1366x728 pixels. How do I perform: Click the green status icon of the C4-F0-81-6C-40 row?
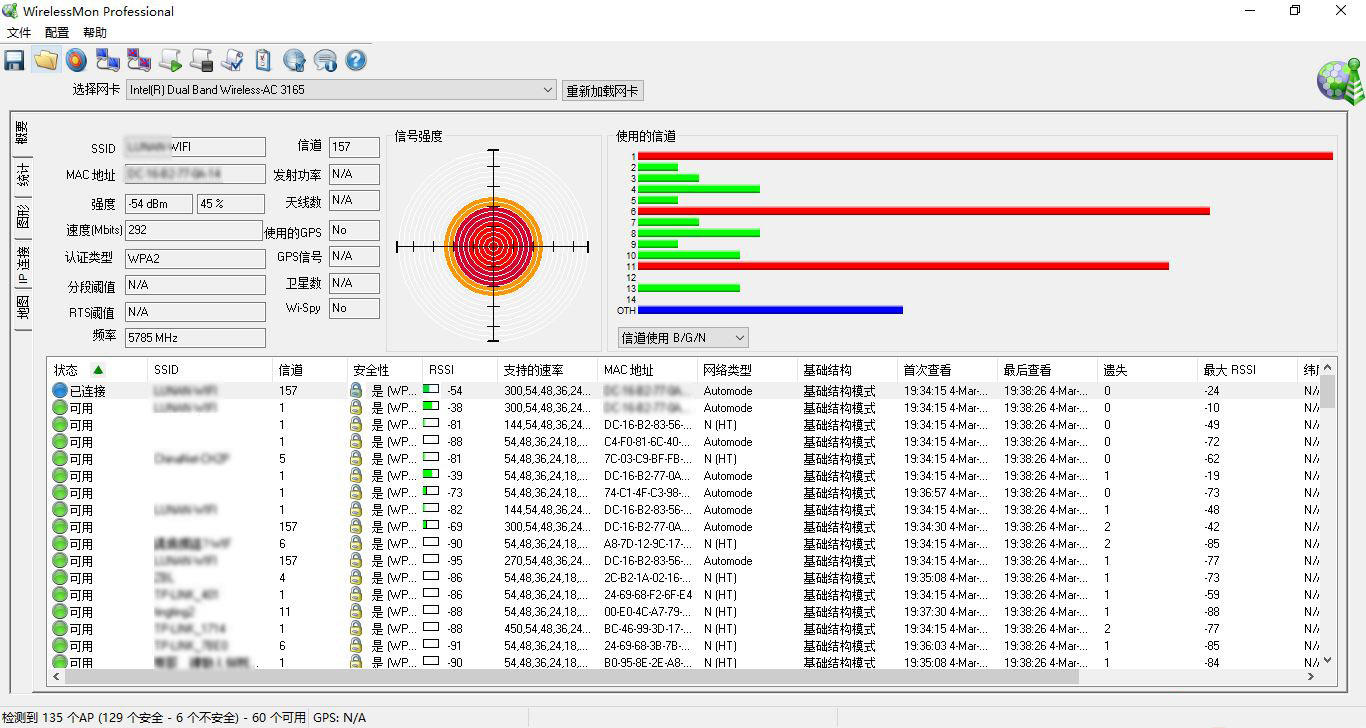pos(60,442)
